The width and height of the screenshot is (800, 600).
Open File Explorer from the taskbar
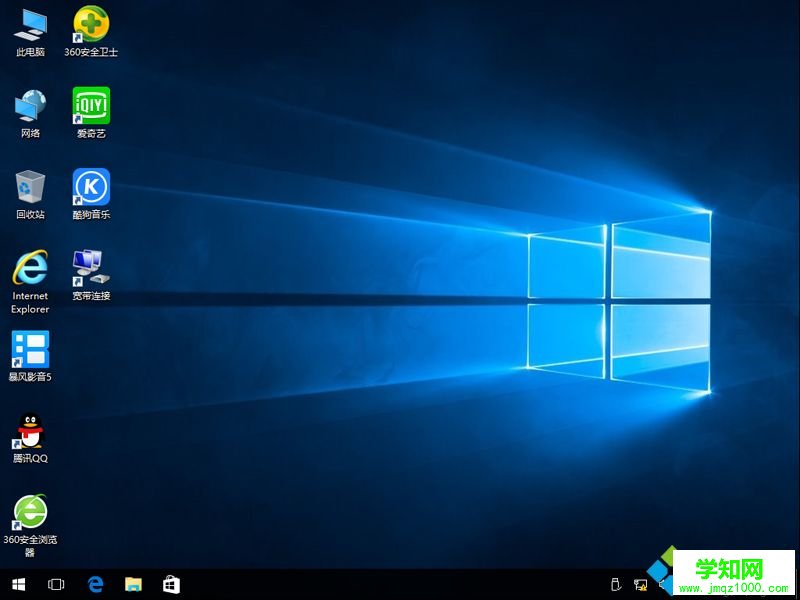pos(133,584)
